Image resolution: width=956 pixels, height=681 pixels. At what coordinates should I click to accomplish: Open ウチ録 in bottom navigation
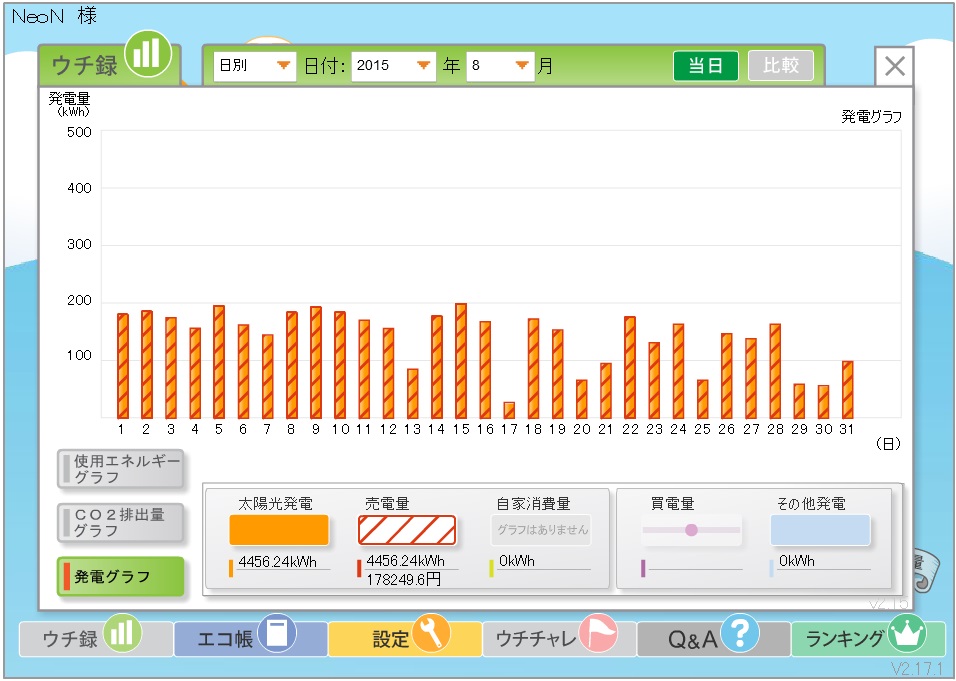(96, 639)
